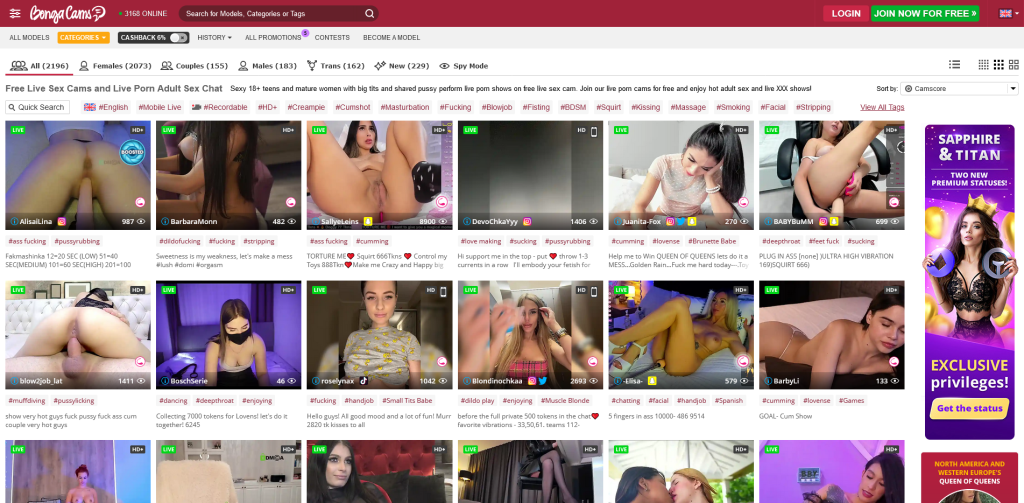Click the magnifier icon in search bar
This screenshot has width=1024, height=503.
click(369, 14)
